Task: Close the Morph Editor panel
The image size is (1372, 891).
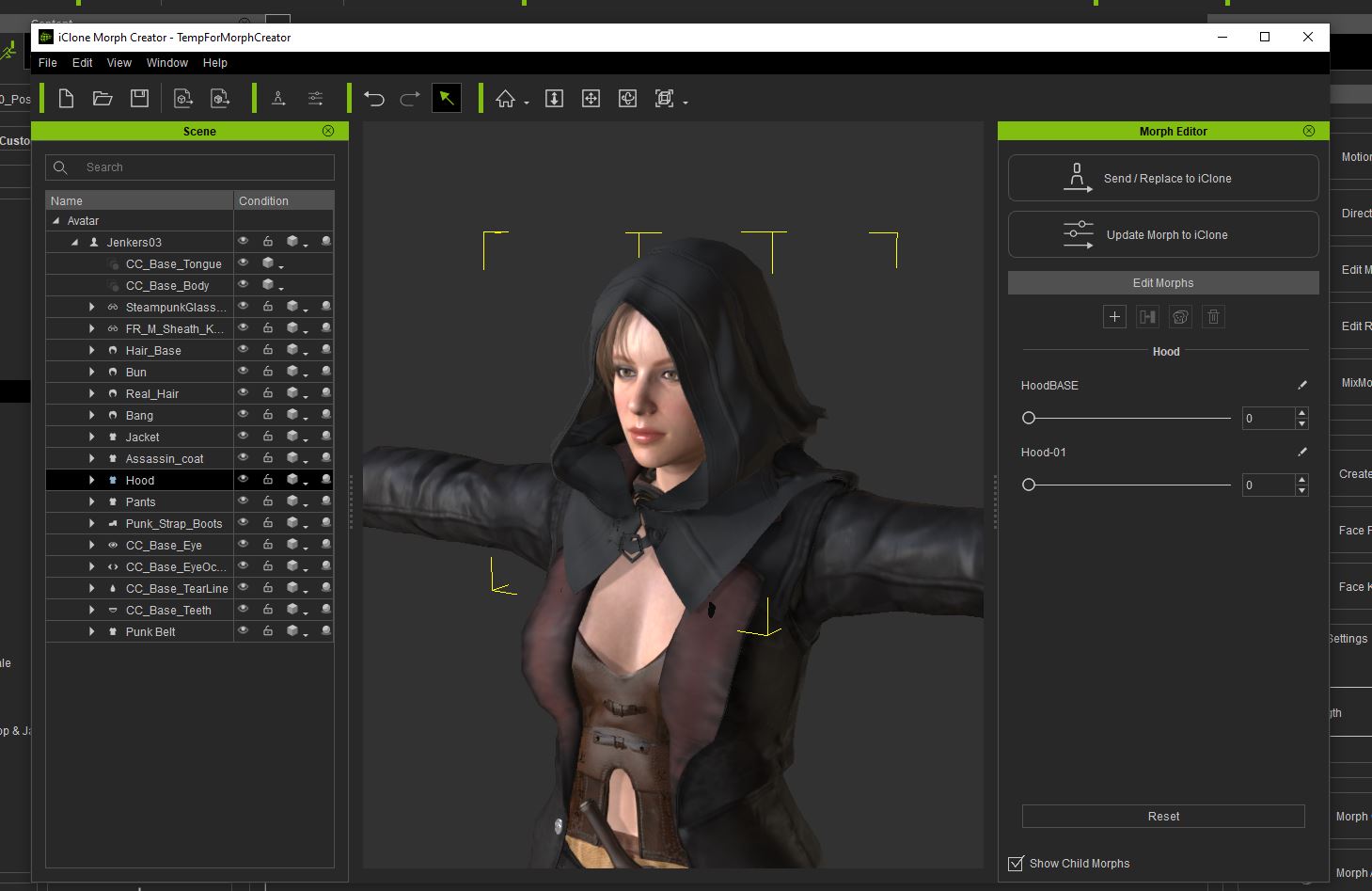Action: [1309, 131]
